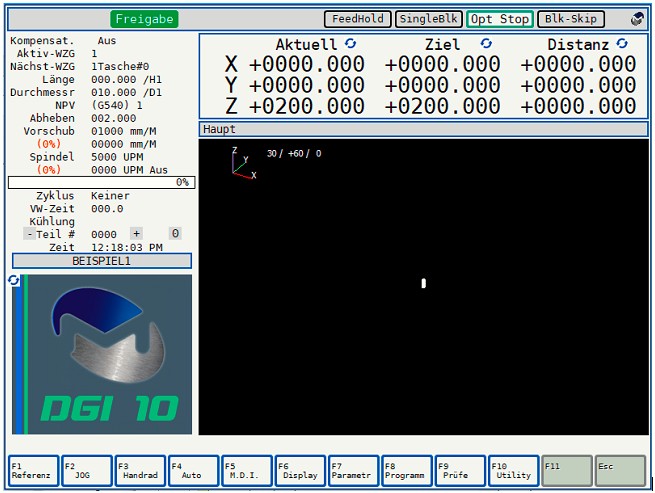Click Abheben value 002.000
655x493 pixels.
tap(114, 118)
